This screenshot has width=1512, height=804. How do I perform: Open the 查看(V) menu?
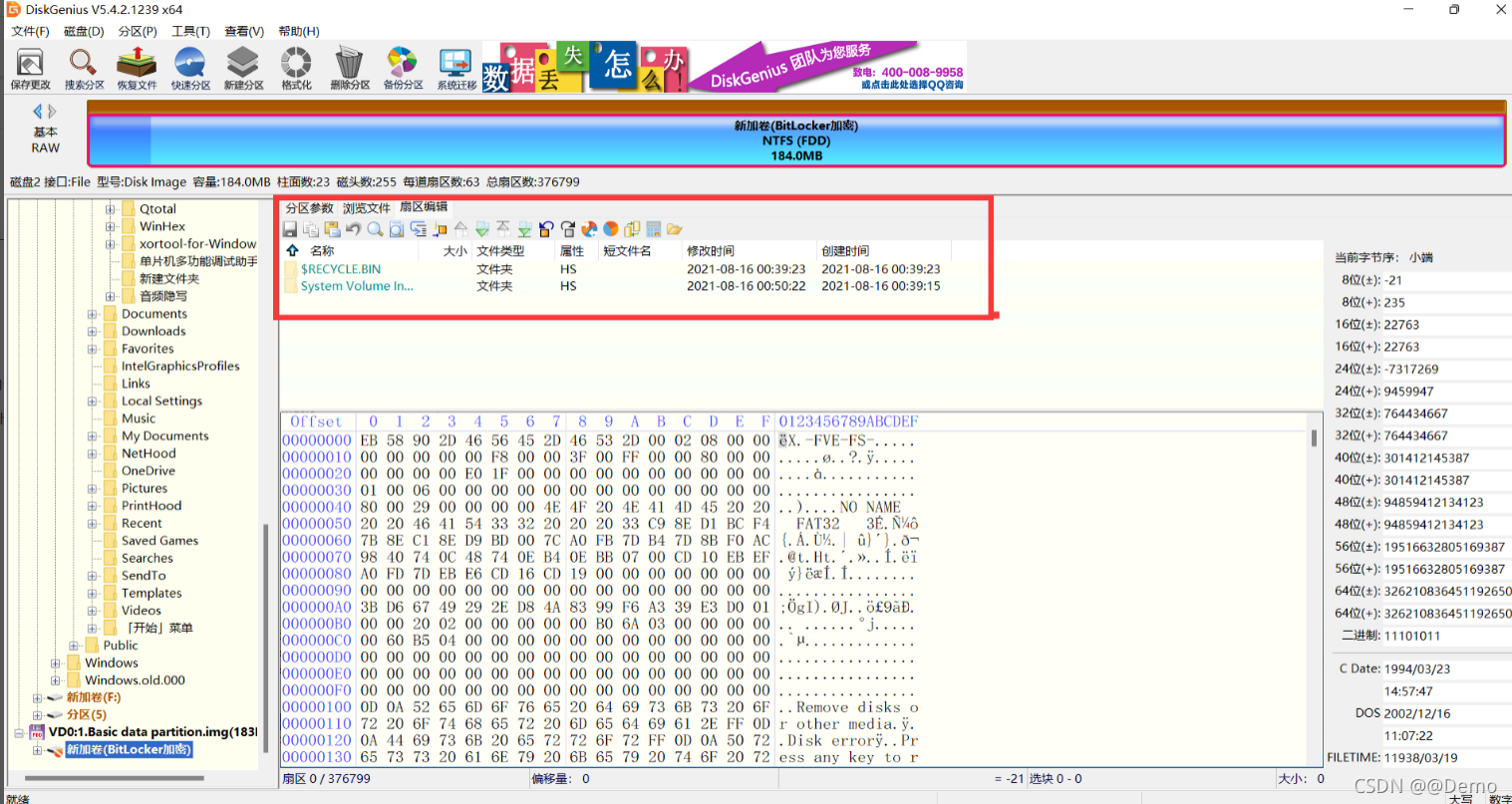point(243,31)
